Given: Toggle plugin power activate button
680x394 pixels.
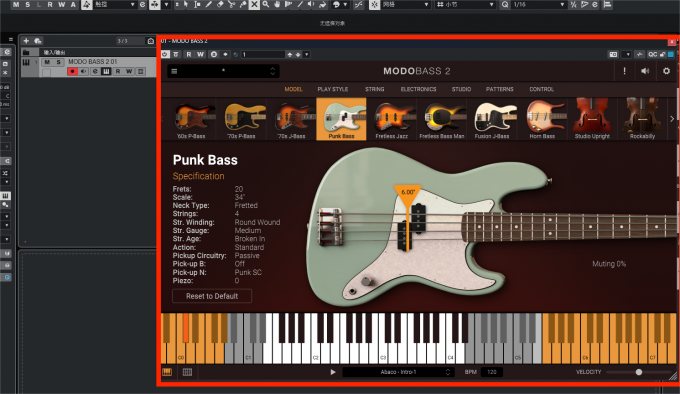Looking at the screenshot, I should [165, 54].
